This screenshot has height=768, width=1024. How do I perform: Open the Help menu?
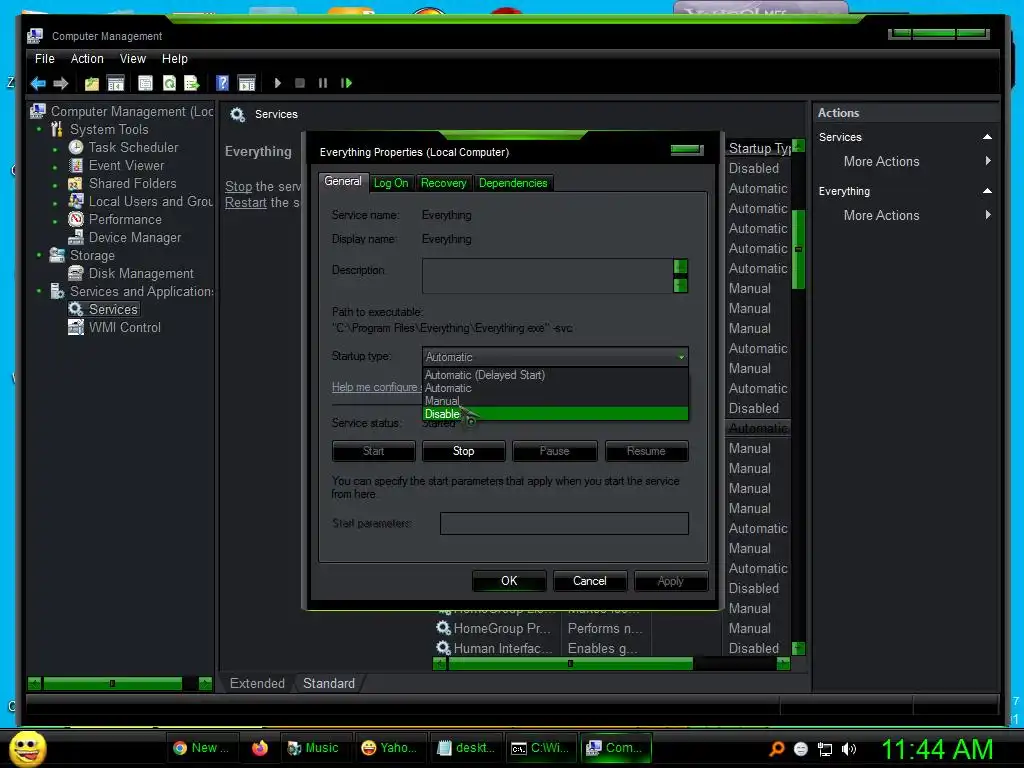click(x=174, y=59)
